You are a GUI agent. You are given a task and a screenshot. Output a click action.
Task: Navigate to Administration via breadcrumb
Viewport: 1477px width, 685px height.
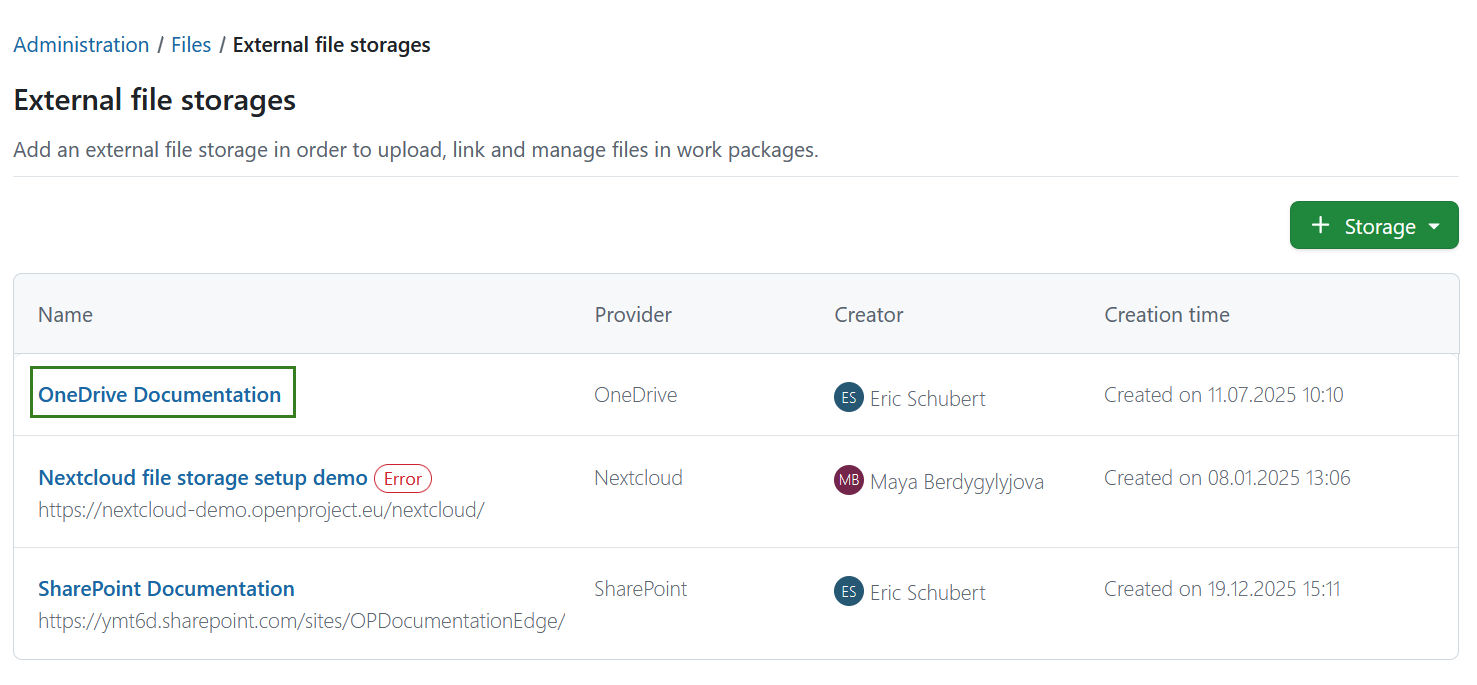(81, 44)
